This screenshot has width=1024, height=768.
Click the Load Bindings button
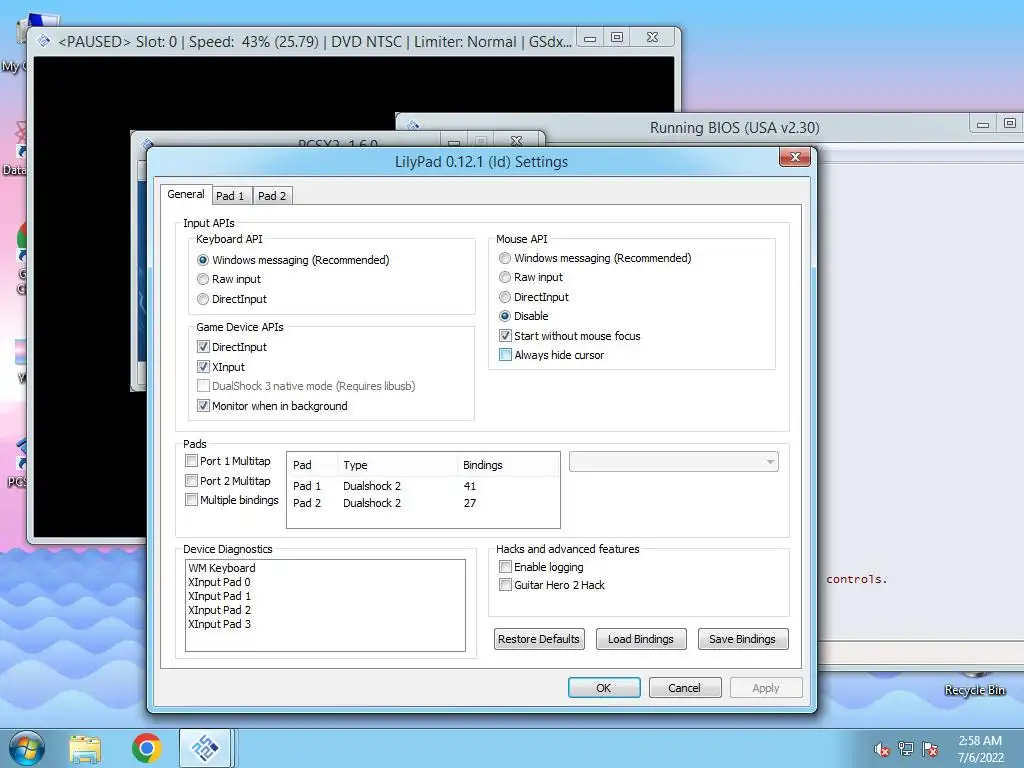click(641, 639)
